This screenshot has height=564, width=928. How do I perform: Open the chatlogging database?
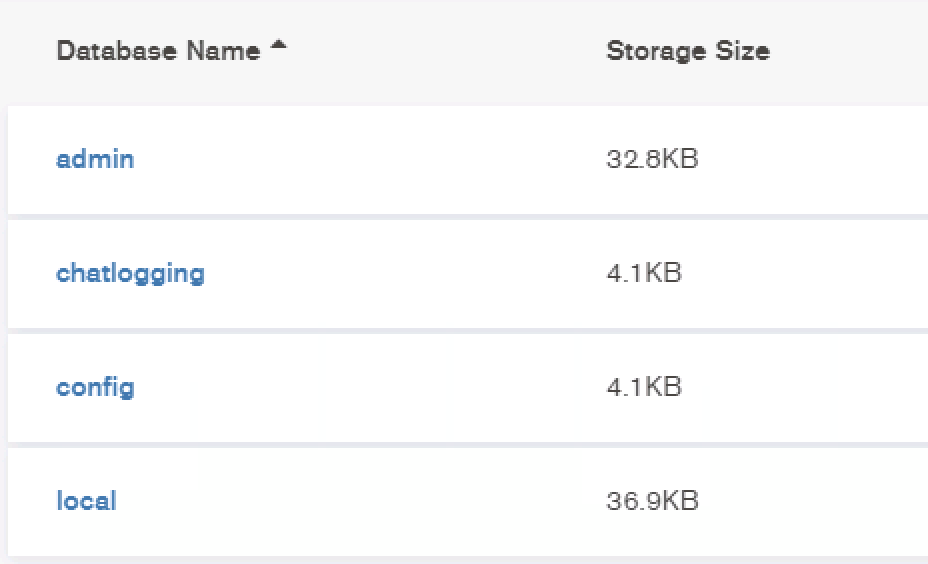[130, 273]
